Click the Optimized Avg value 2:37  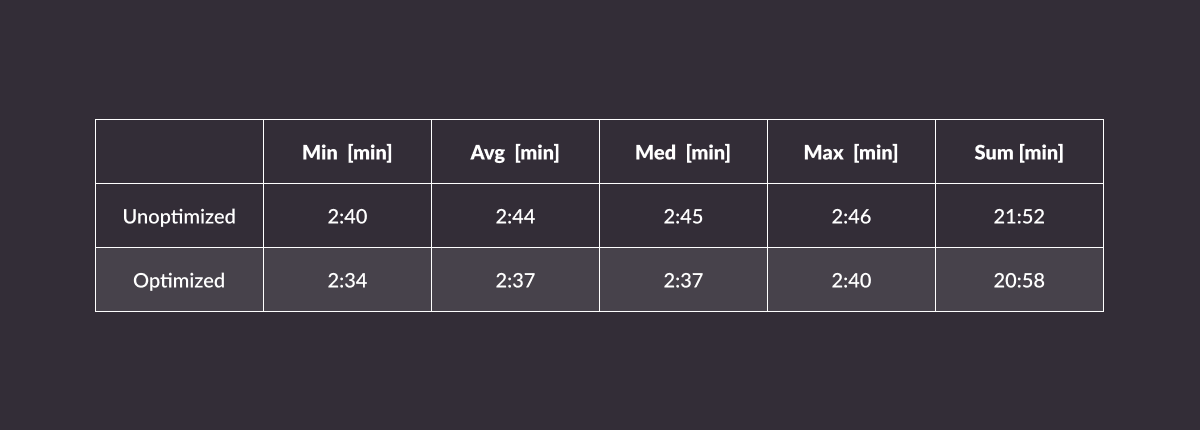coord(515,280)
